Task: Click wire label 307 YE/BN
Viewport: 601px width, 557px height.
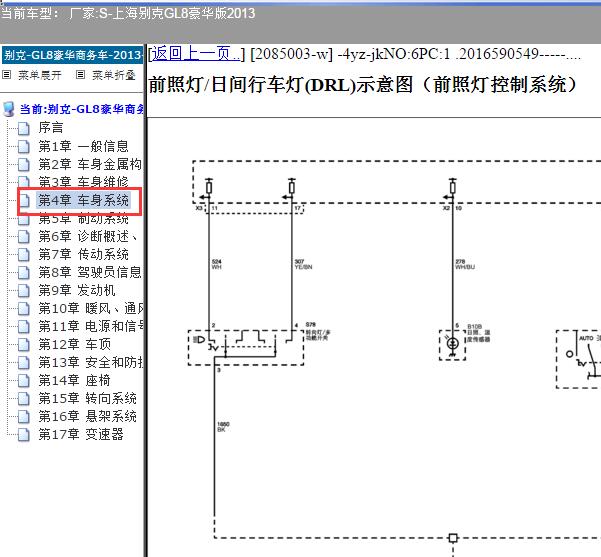Action: (x=303, y=264)
